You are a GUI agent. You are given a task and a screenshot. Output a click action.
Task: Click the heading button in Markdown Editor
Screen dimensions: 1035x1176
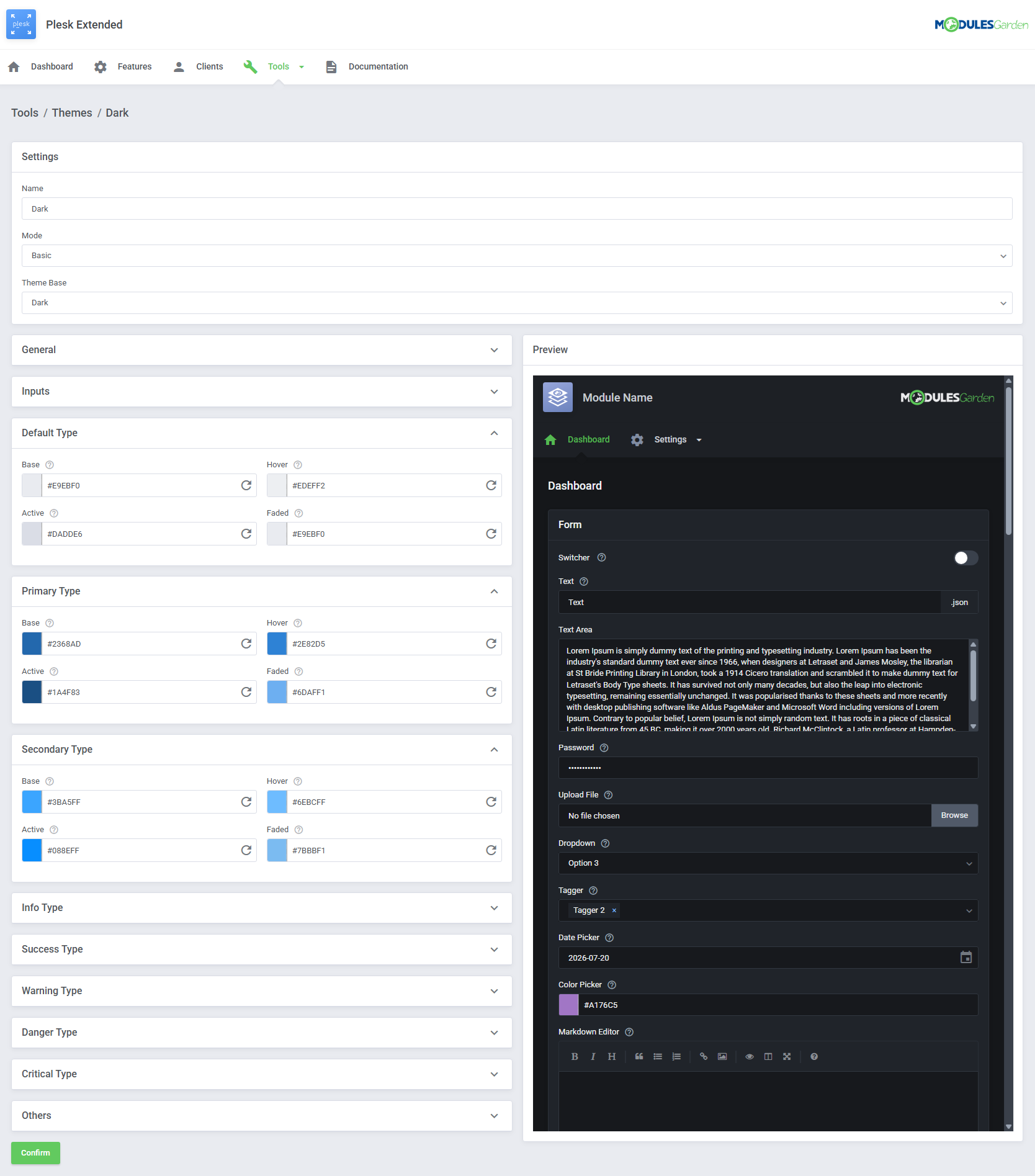tap(612, 1056)
